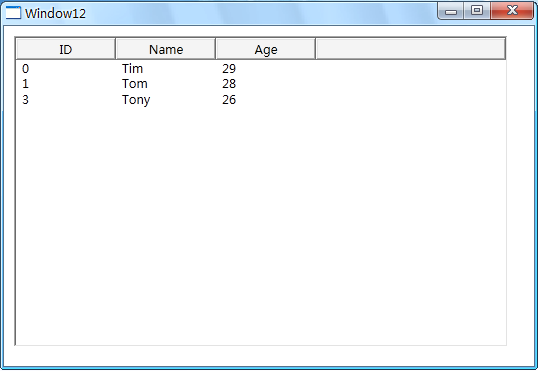The width and height of the screenshot is (538, 371).
Task: Maximize the Window12 window
Action: click(x=477, y=11)
